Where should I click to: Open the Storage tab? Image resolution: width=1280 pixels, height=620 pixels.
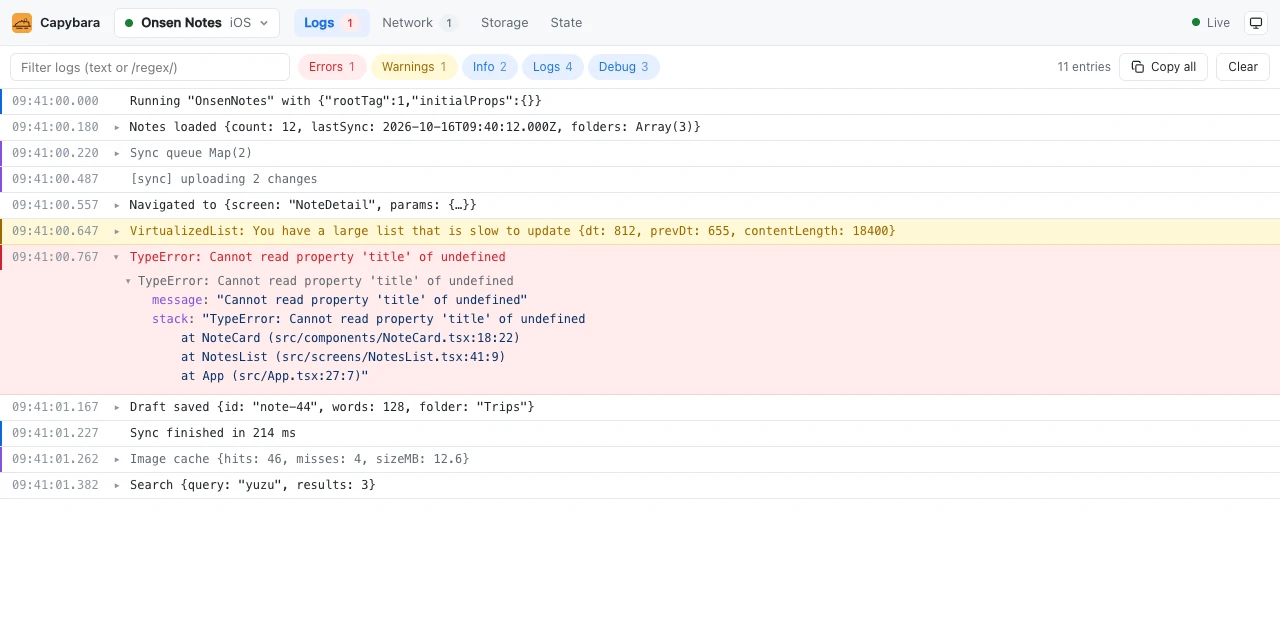tap(504, 23)
